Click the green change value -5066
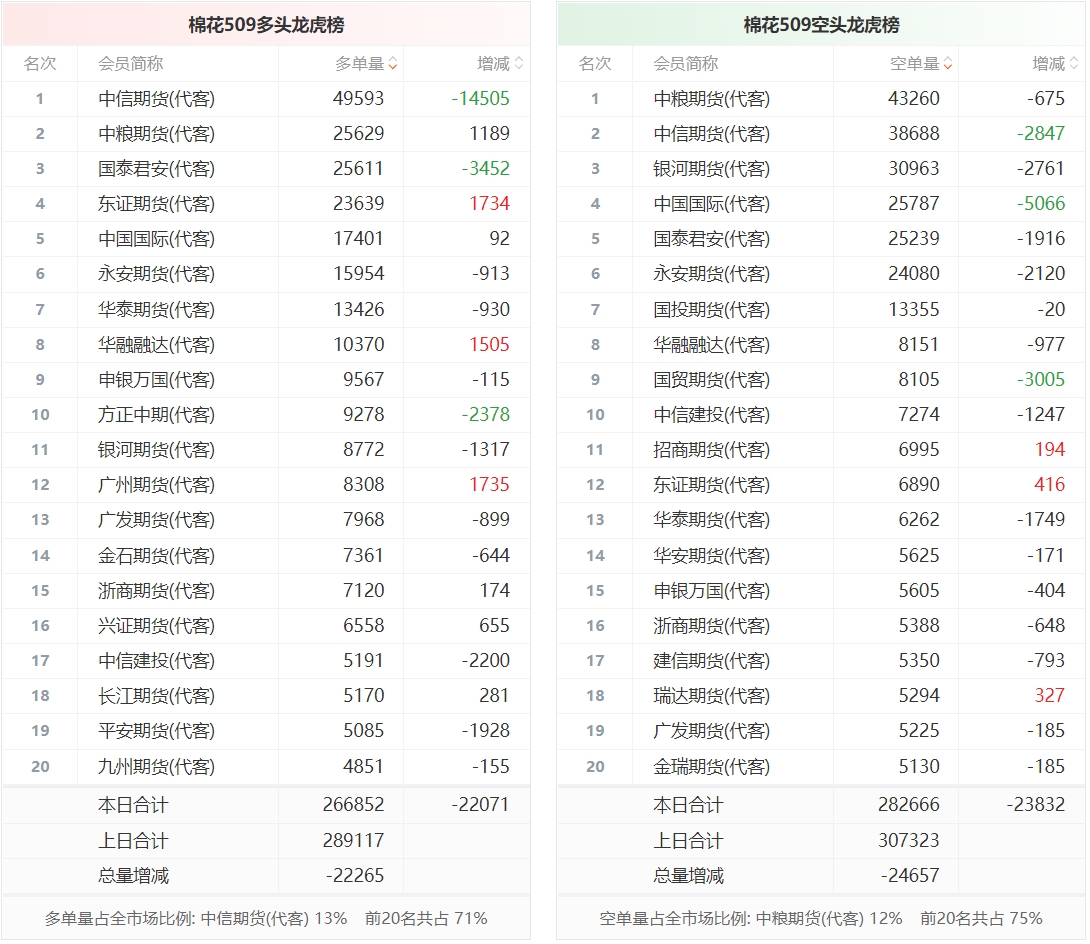This screenshot has height=944, width=1090. point(1041,204)
